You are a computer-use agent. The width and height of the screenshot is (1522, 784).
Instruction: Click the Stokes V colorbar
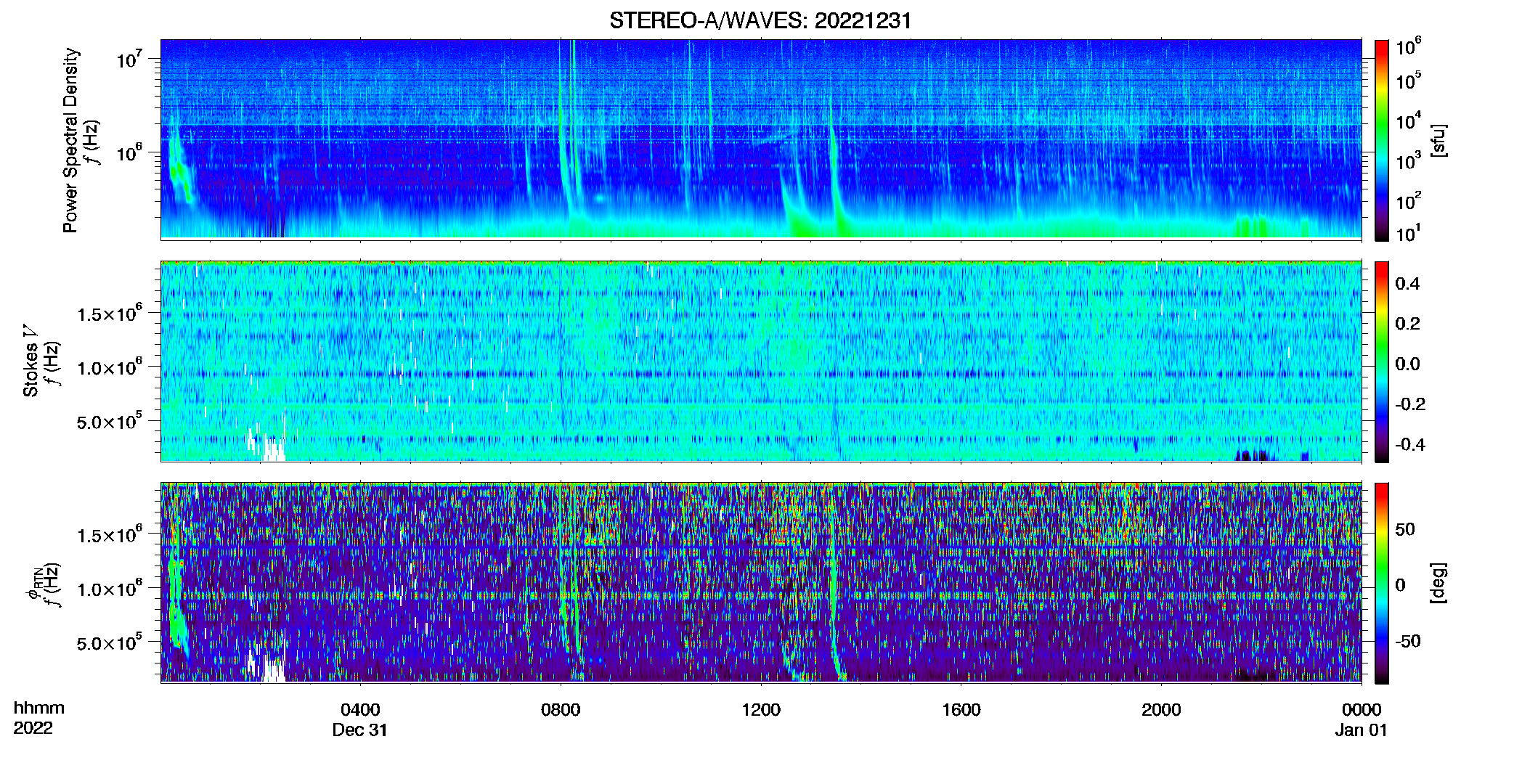(1382, 362)
